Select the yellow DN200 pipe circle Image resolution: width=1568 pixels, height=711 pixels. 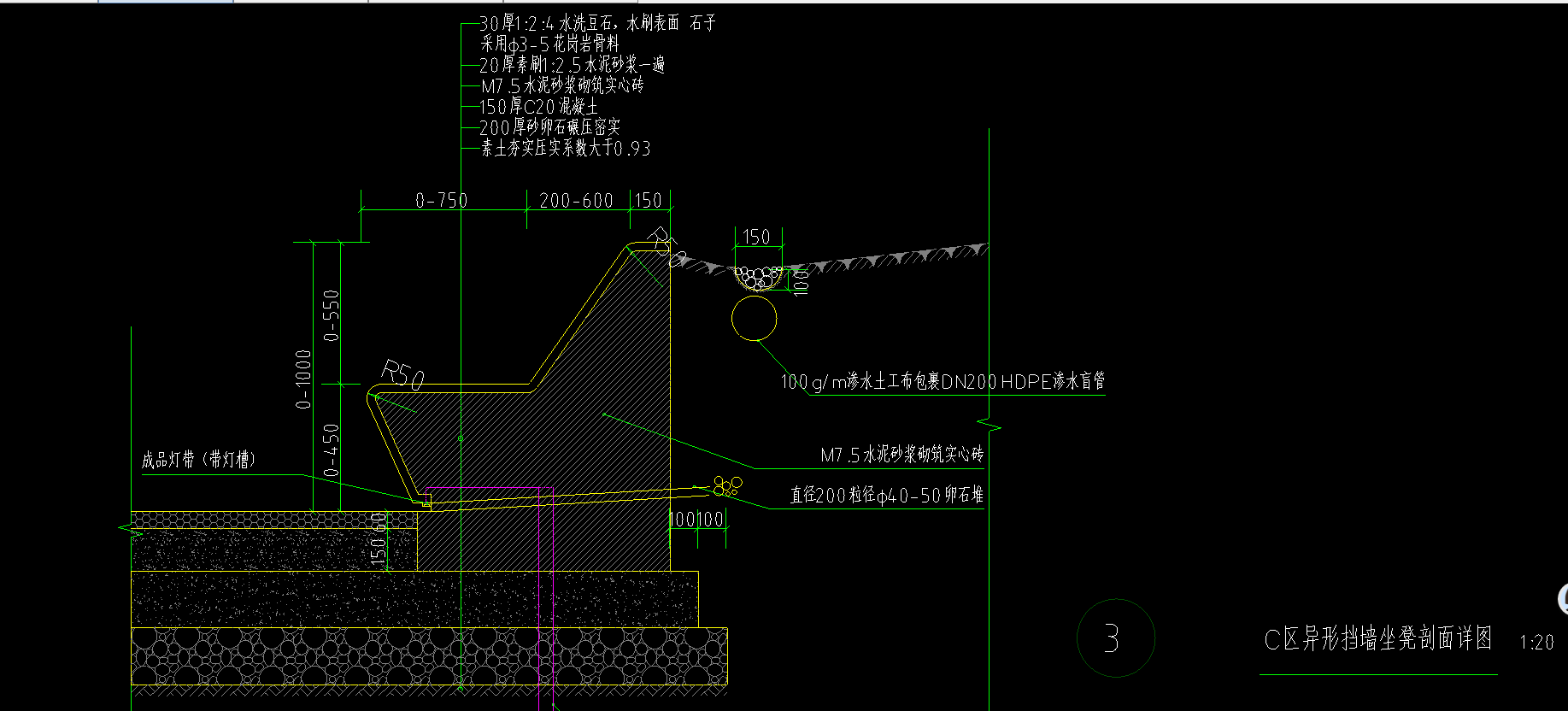coord(755,319)
